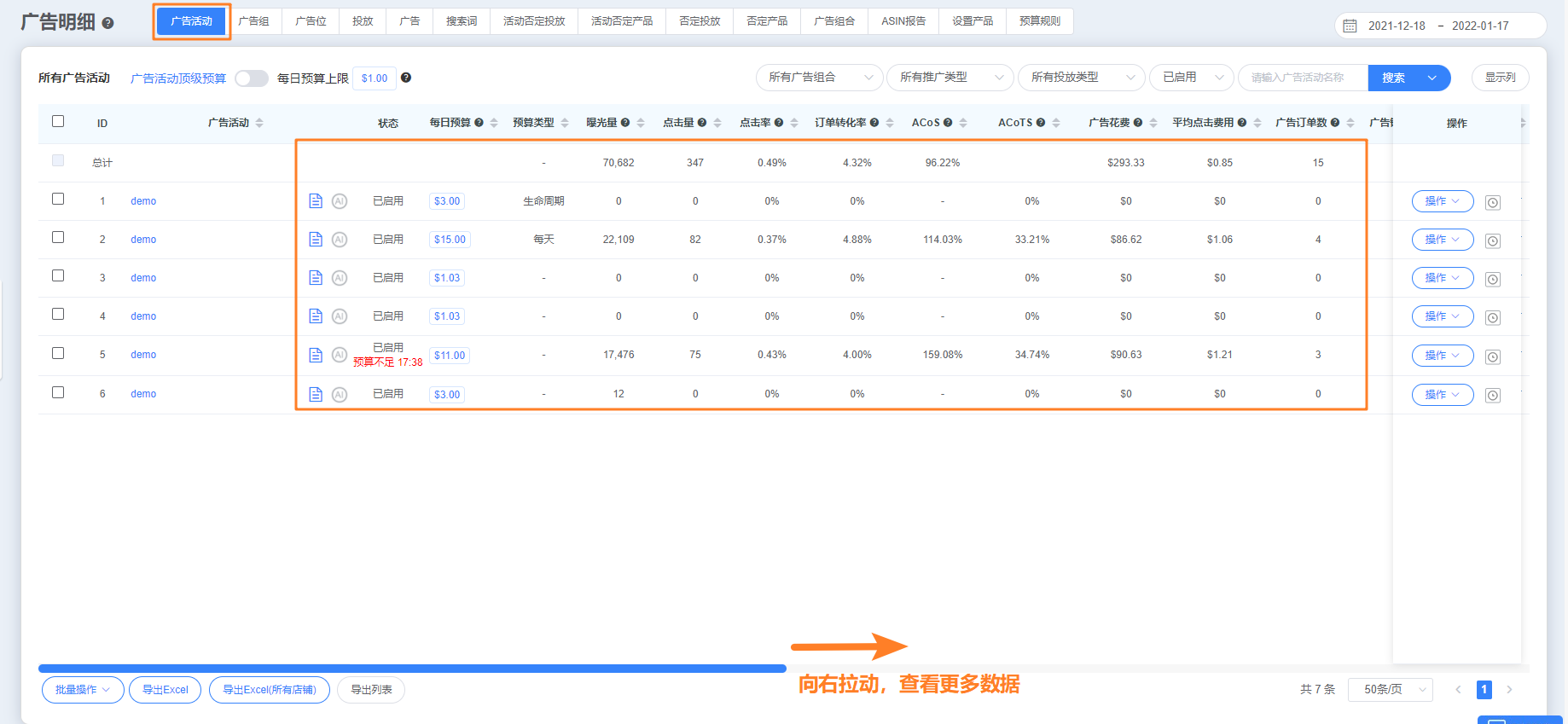Click the document icon in row 1
Screen dimensions: 1568x724
(316, 201)
